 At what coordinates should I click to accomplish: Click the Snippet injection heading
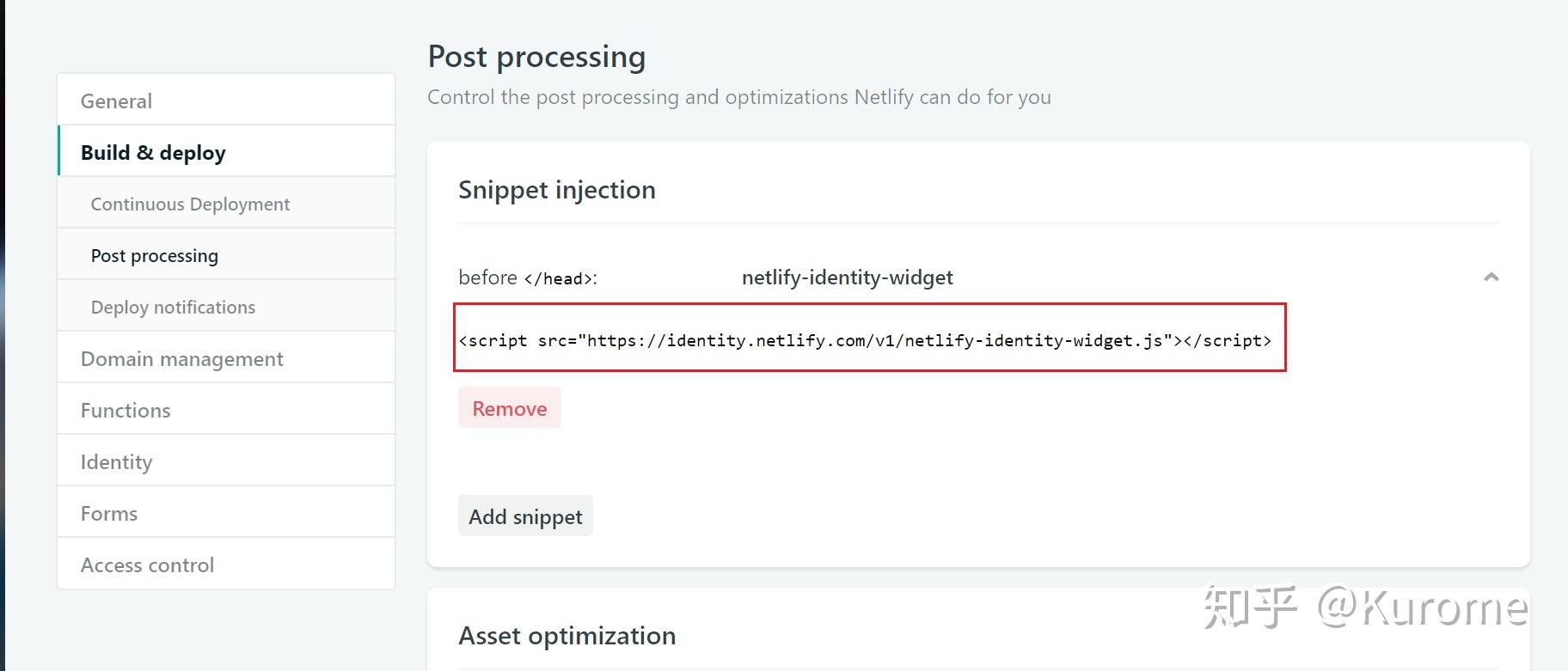pos(557,190)
